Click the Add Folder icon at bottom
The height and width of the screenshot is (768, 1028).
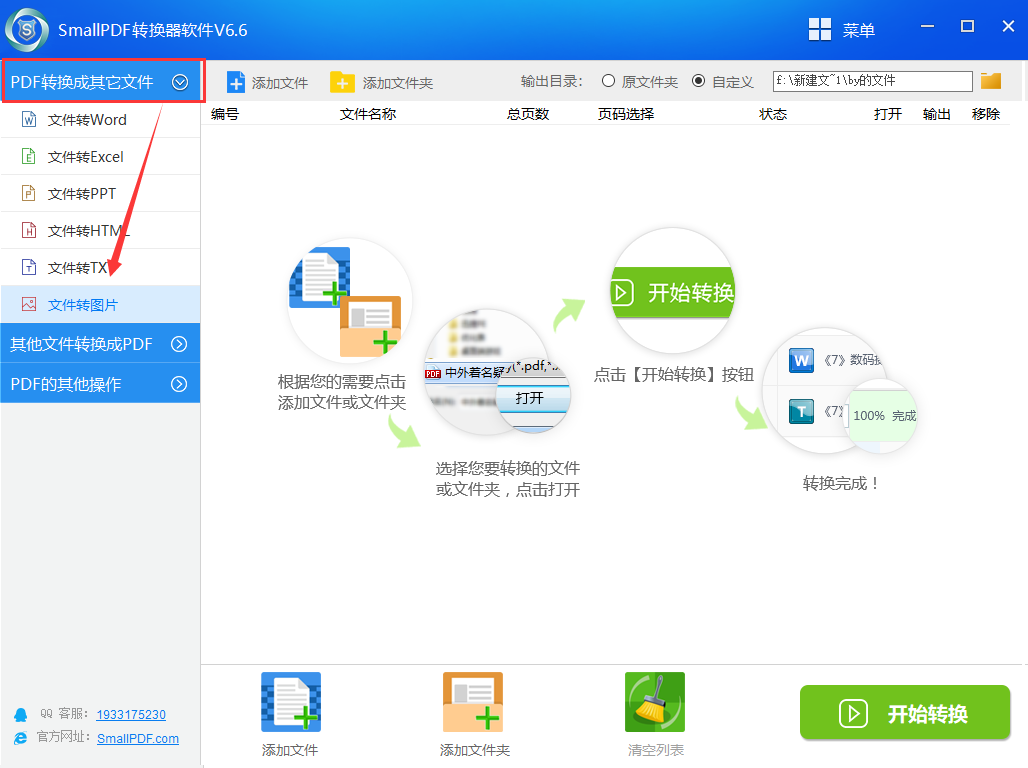pyautogui.click(x=474, y=703)
